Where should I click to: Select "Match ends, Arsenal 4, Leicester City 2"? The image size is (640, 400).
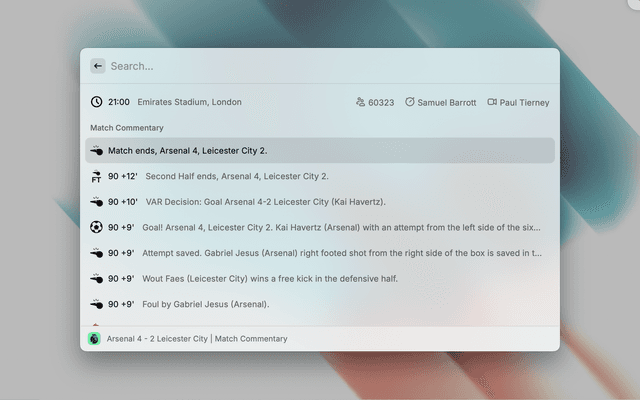(188, 151)
